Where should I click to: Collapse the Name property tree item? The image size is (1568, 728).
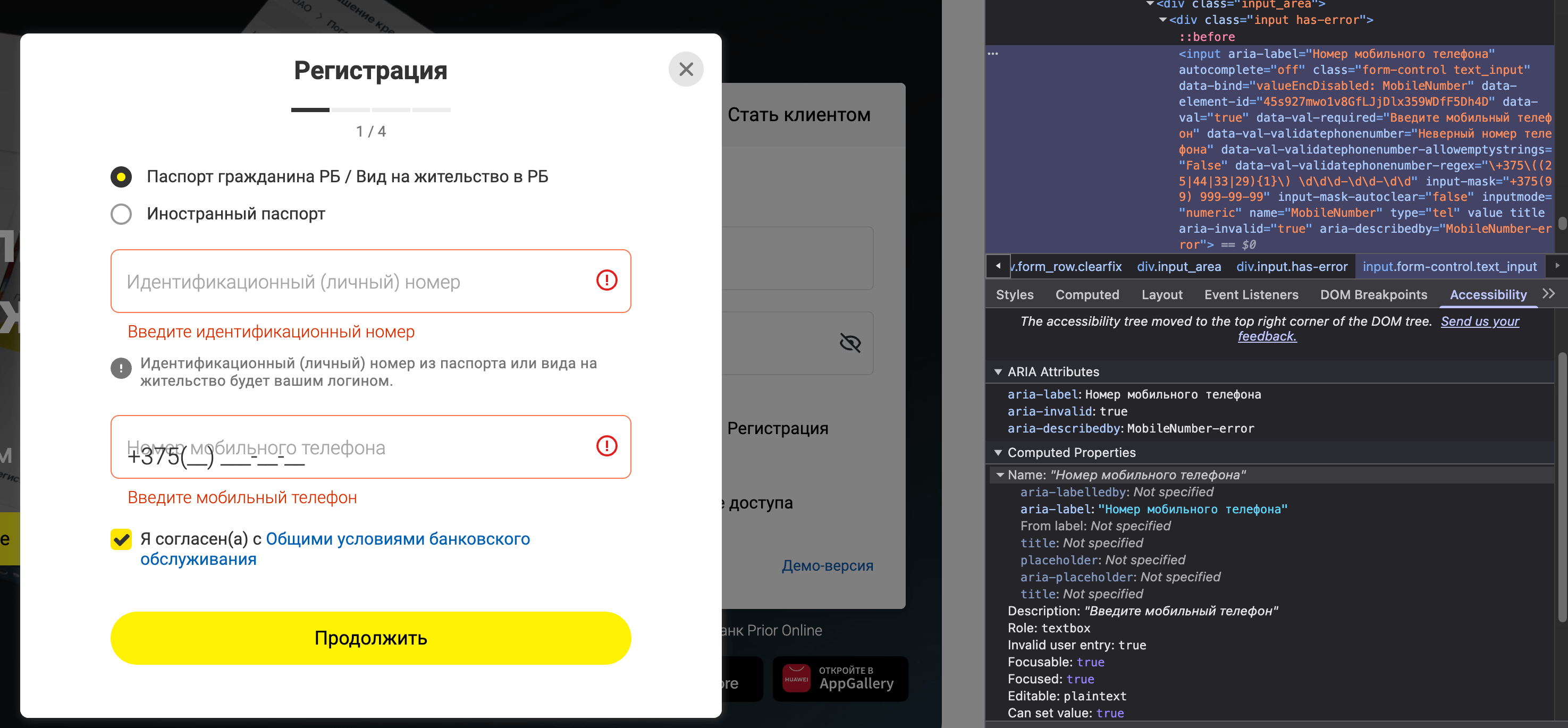(1000, 475)
